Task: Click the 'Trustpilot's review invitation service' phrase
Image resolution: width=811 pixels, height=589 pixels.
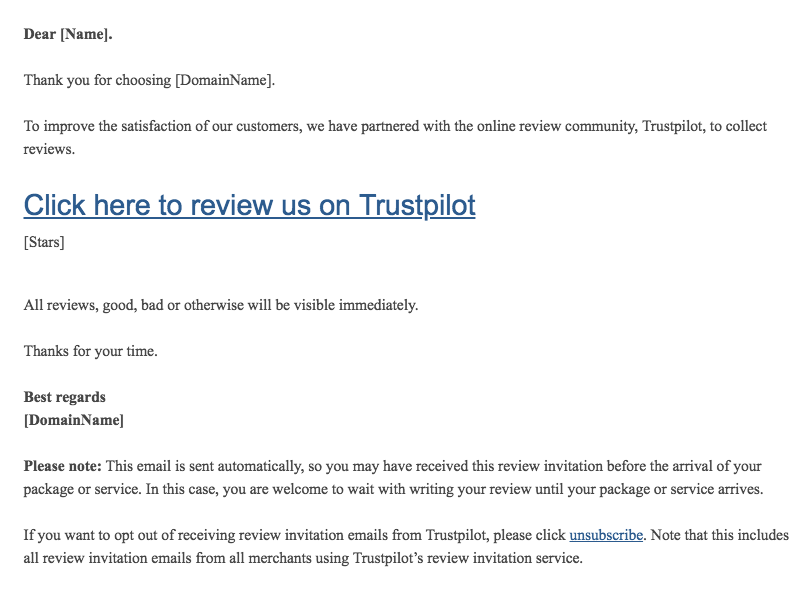Action: pyautogui.click(x=468, y=558)
